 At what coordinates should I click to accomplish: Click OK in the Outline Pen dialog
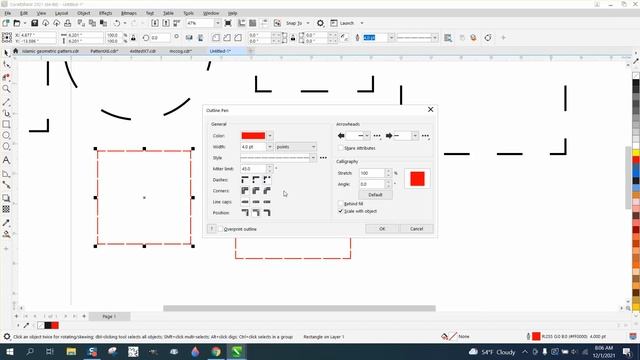click(382, 229)
